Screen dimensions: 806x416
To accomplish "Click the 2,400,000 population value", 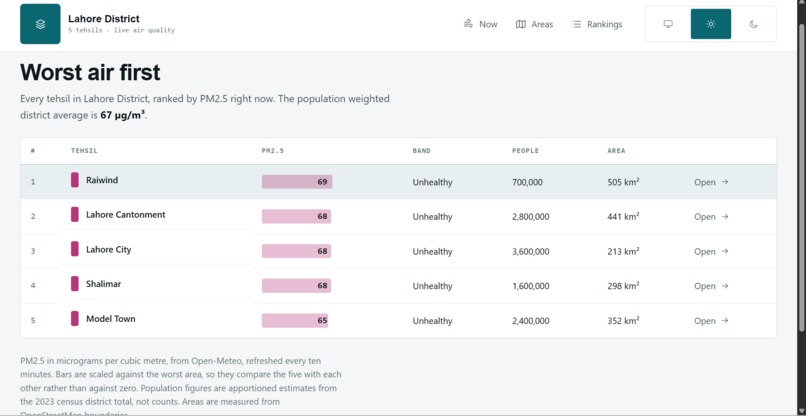I will (530, 321).
